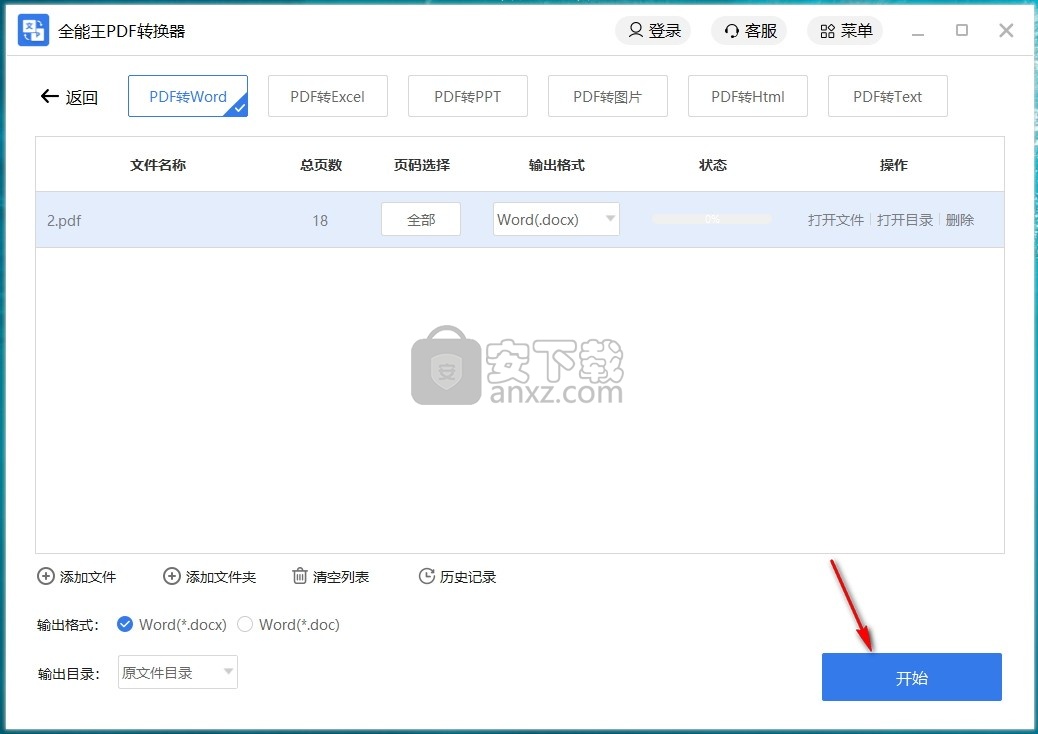Viewport: 1038px width, 734px height.
Task: Click the 总页数 column header
Action: pyautogui.click(x=321, y=165)
